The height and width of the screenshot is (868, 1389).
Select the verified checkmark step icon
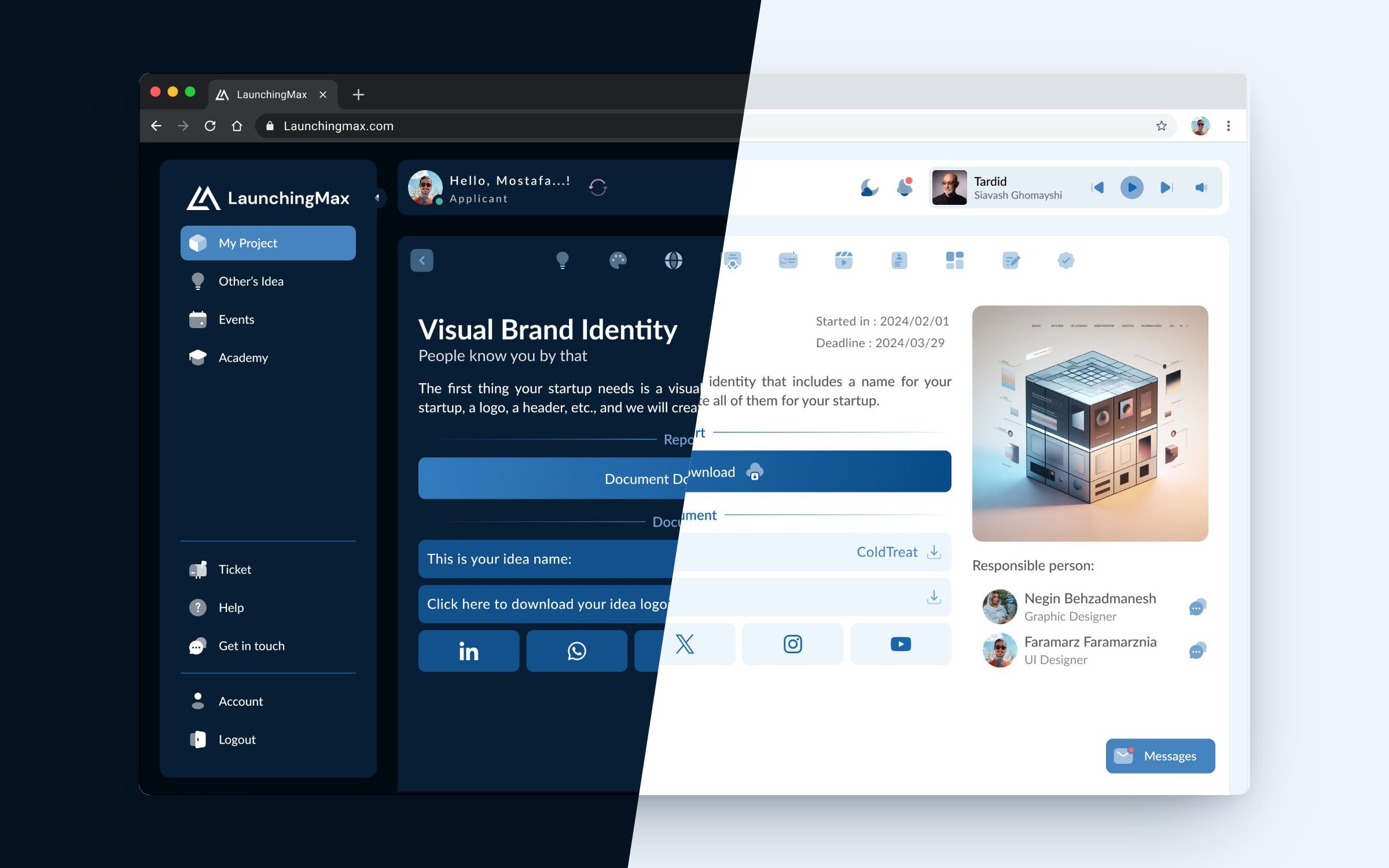pyautogui.click(x=1066, y=260)
